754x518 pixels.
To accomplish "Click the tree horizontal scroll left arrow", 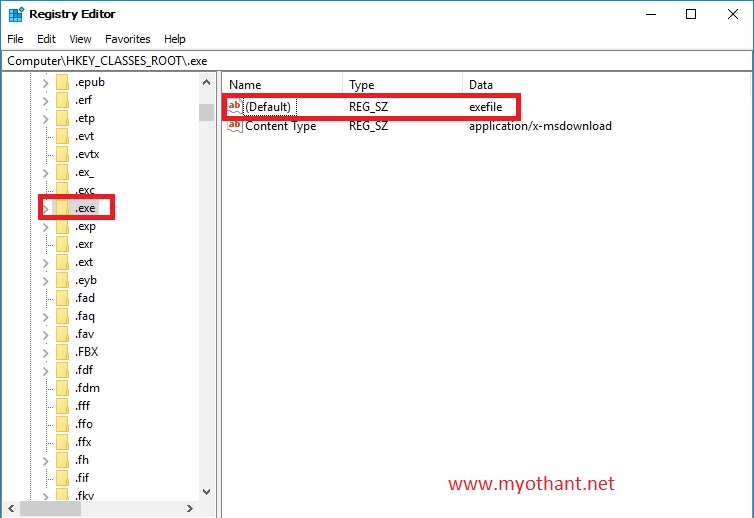I will (x=11, y=508).
